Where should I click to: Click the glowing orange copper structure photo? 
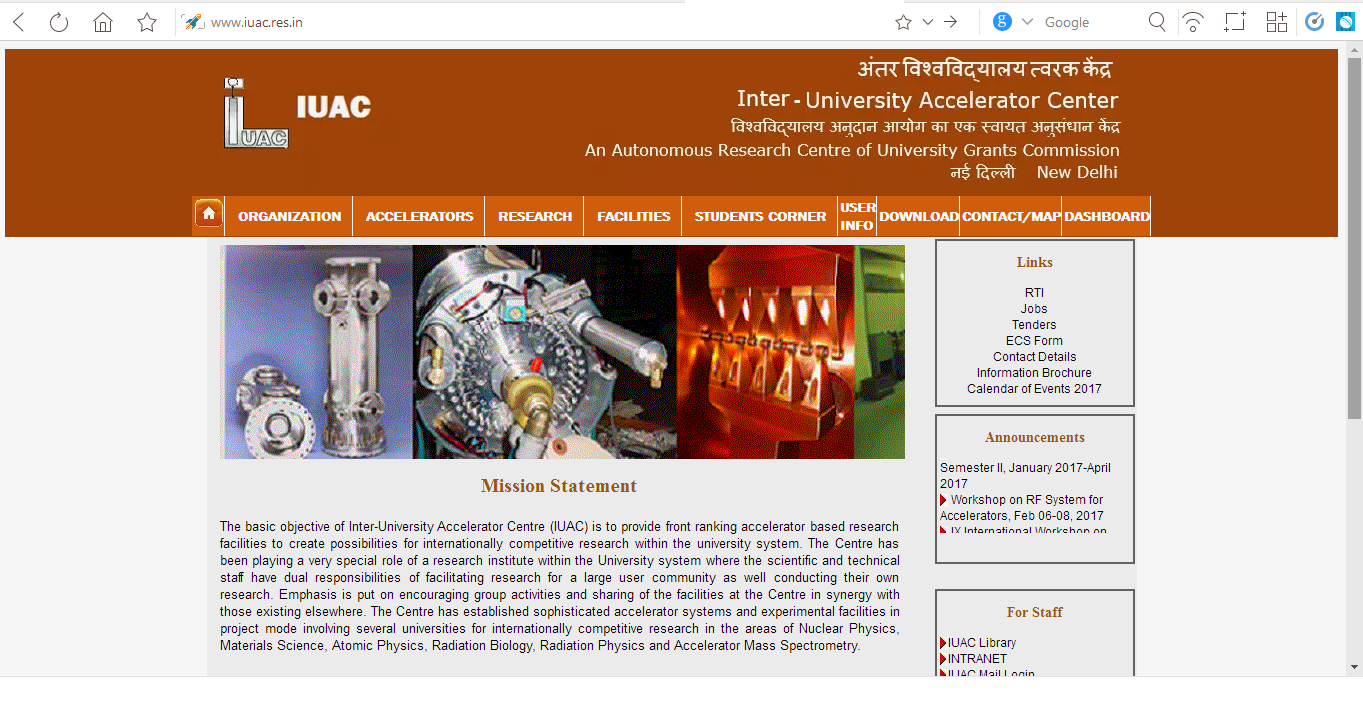765,352
